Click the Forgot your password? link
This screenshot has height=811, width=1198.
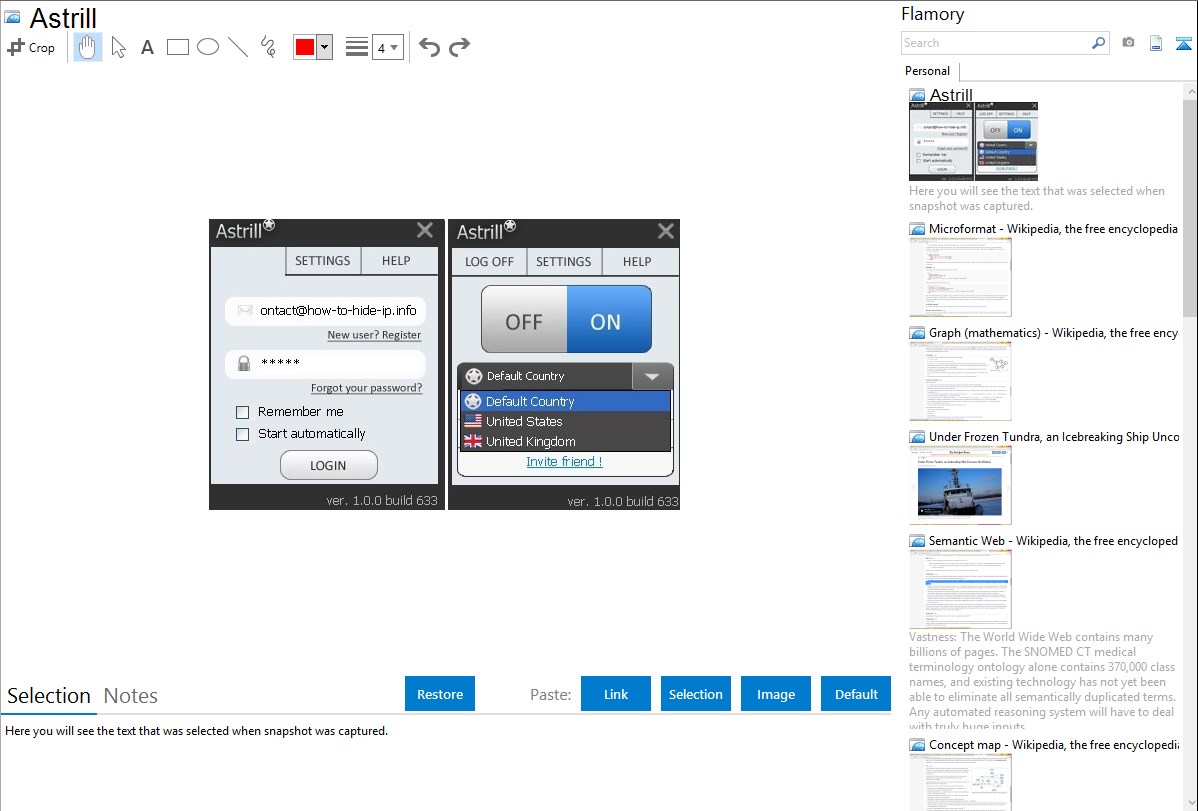tap(367, 388)
